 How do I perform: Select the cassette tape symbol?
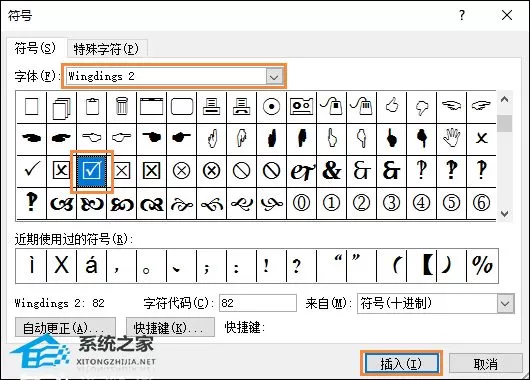(x=301, y=107)
